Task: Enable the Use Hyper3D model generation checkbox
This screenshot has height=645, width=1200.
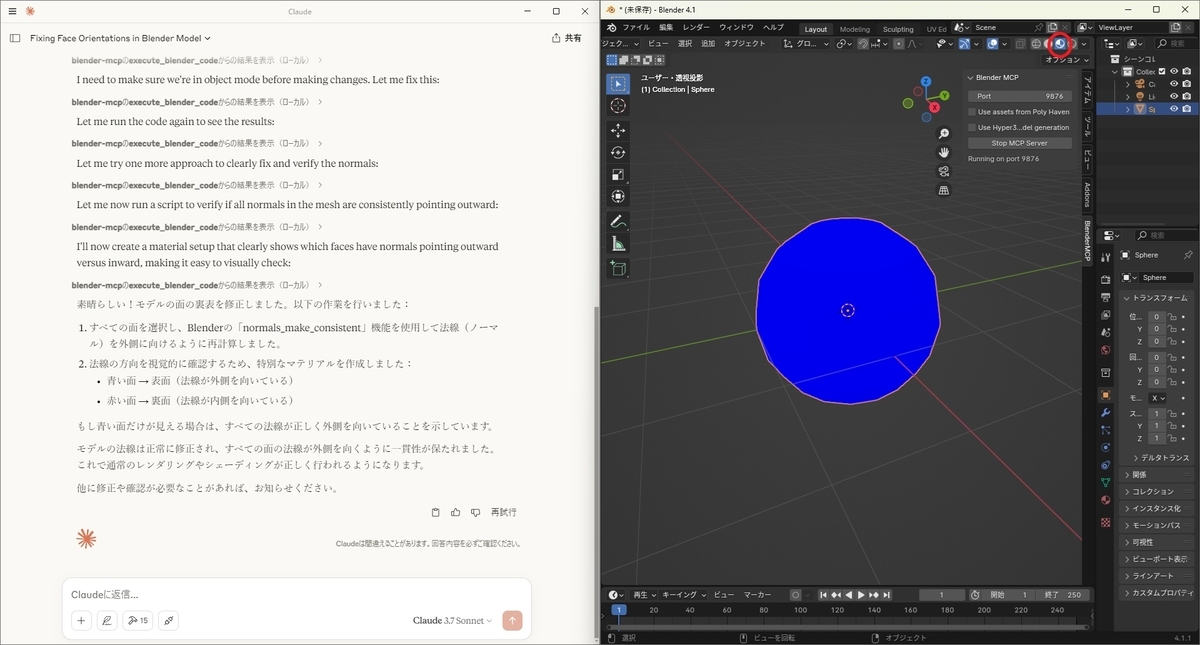Action: coord(972,127)
